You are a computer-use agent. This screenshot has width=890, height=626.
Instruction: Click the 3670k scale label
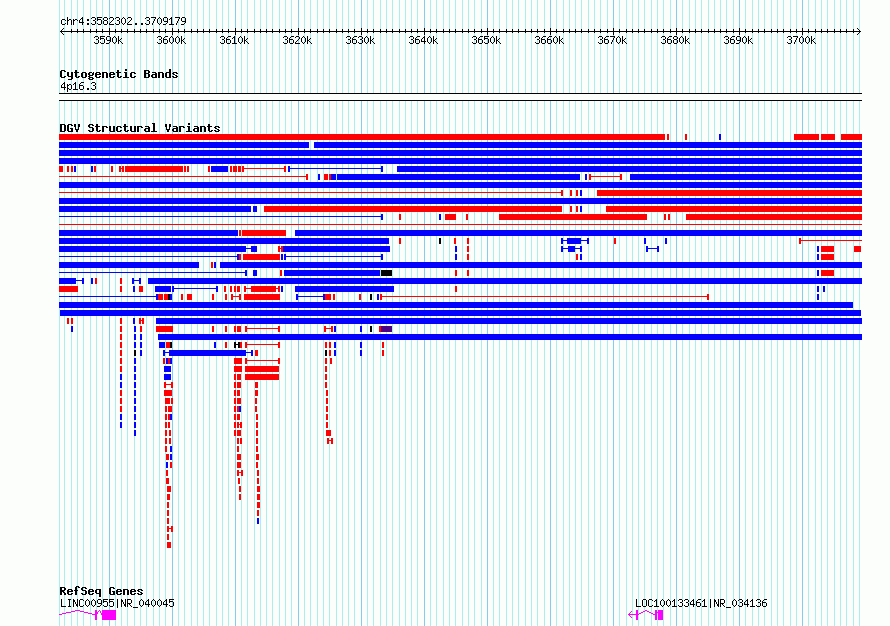612,40
